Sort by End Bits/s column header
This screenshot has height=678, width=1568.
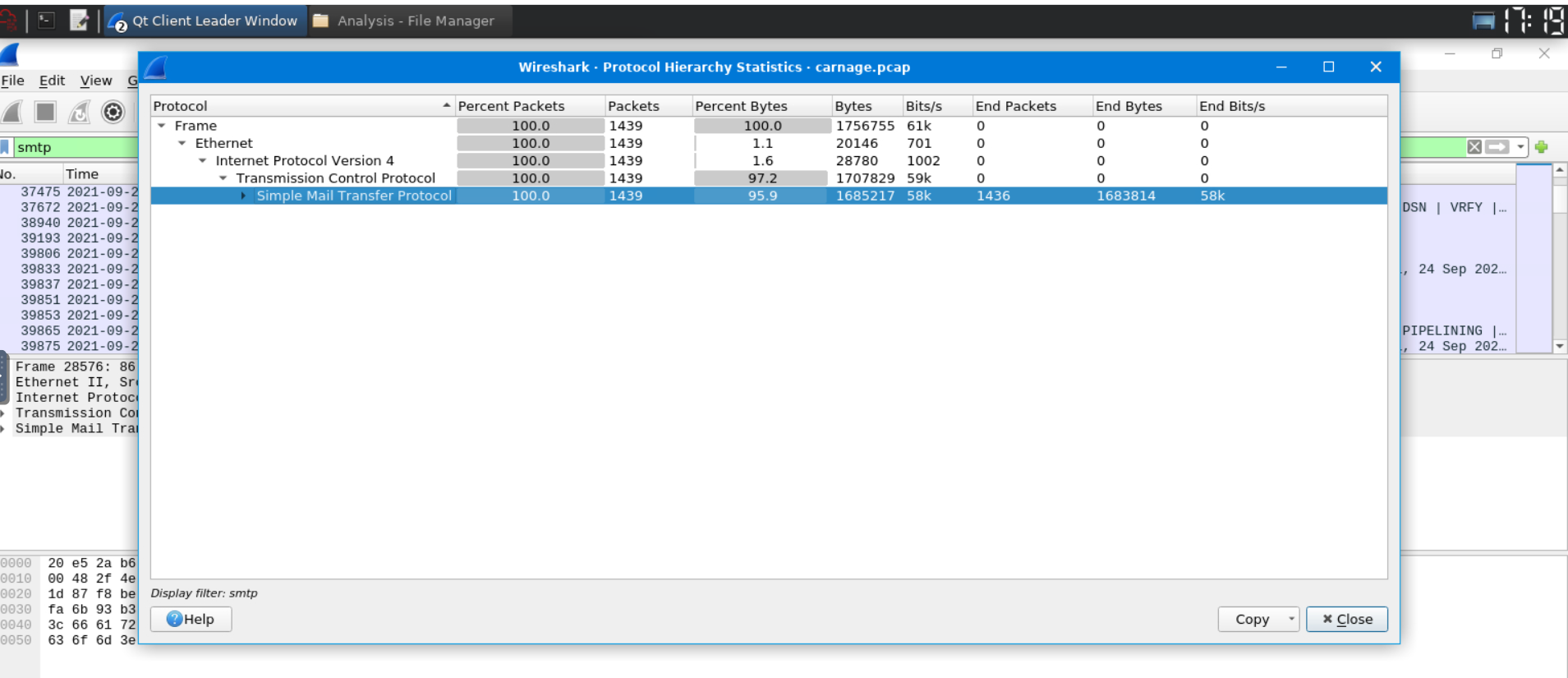1291,106
